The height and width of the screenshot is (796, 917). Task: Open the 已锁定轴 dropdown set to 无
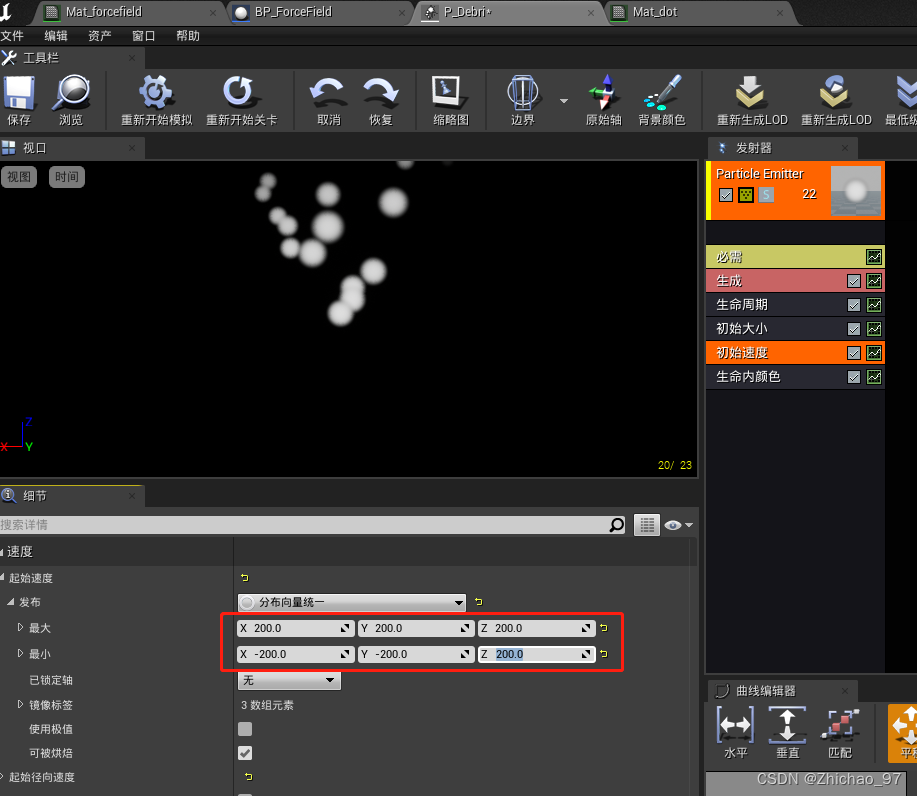tap(289, 680)
